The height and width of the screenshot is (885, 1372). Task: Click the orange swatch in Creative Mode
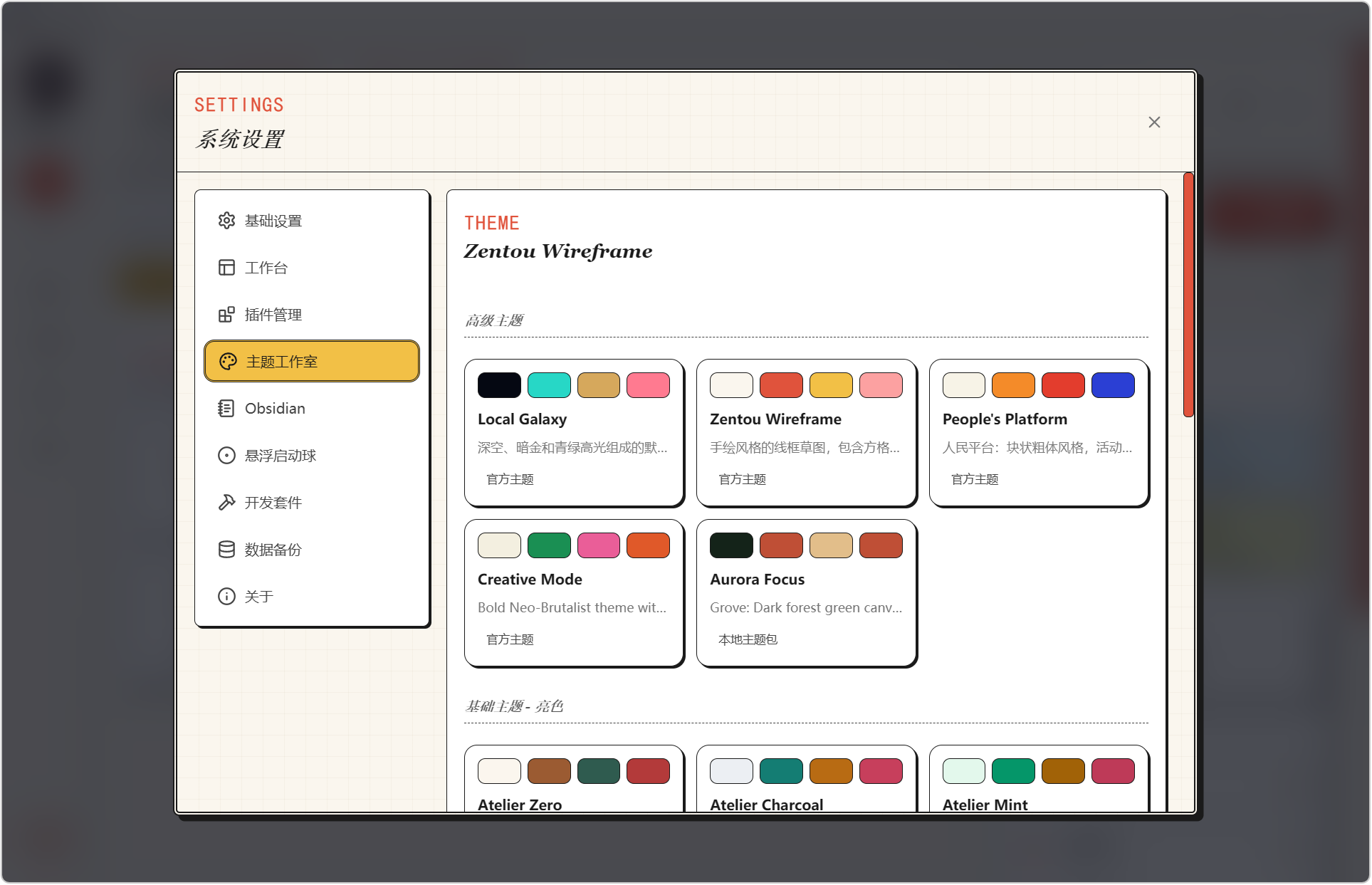click(649, 545)
